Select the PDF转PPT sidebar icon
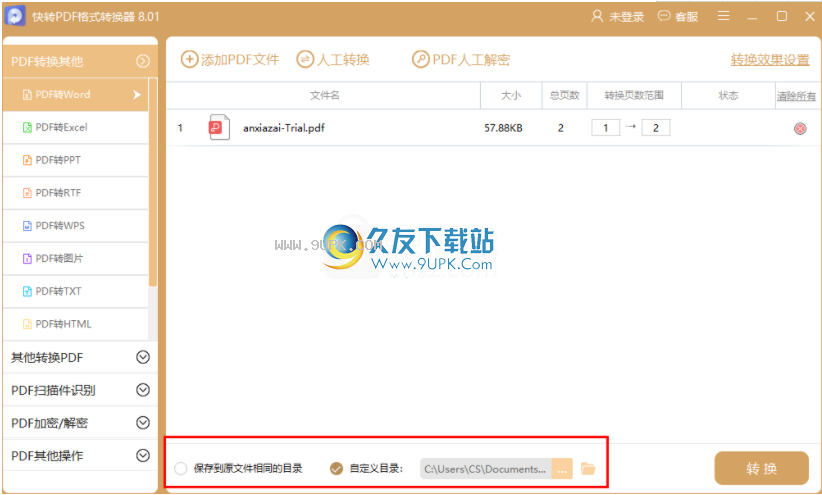The width and height of the screenshot is (822, 495). (27, 160)
